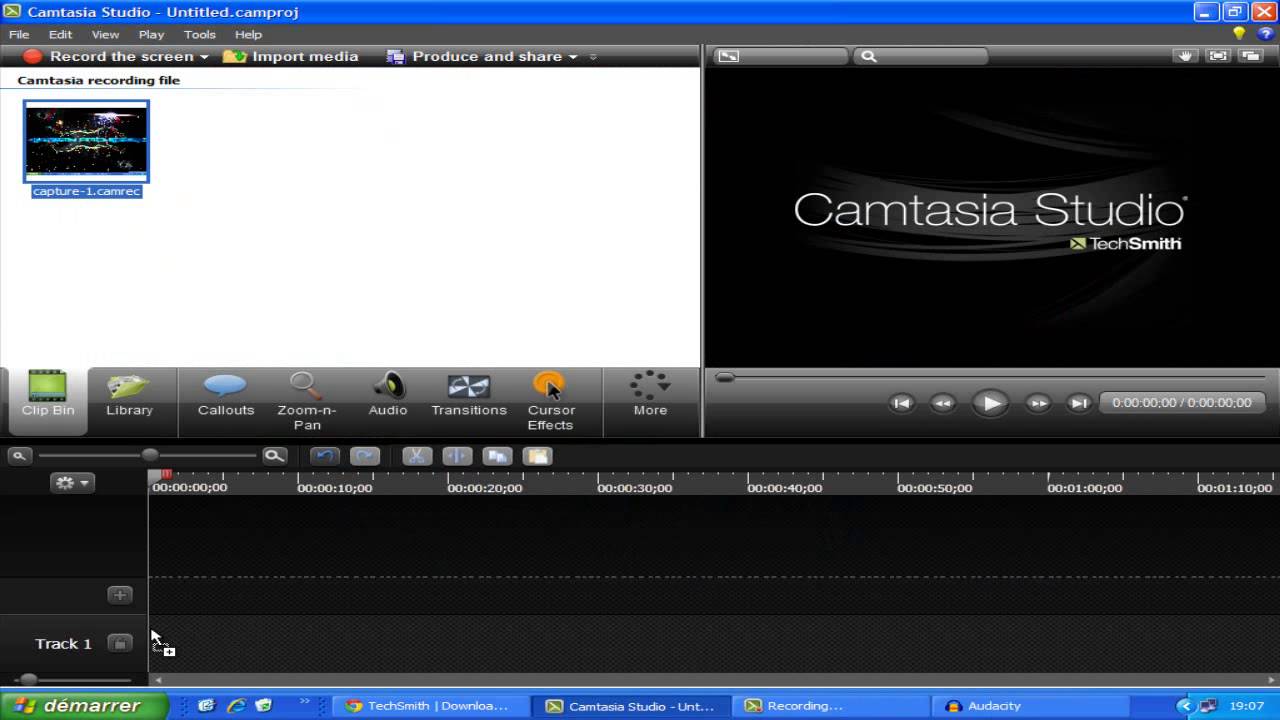Click the Track 1 label
Viewport: 1280px width, 720px height.
pyautogui.click(x=63, y=643)
